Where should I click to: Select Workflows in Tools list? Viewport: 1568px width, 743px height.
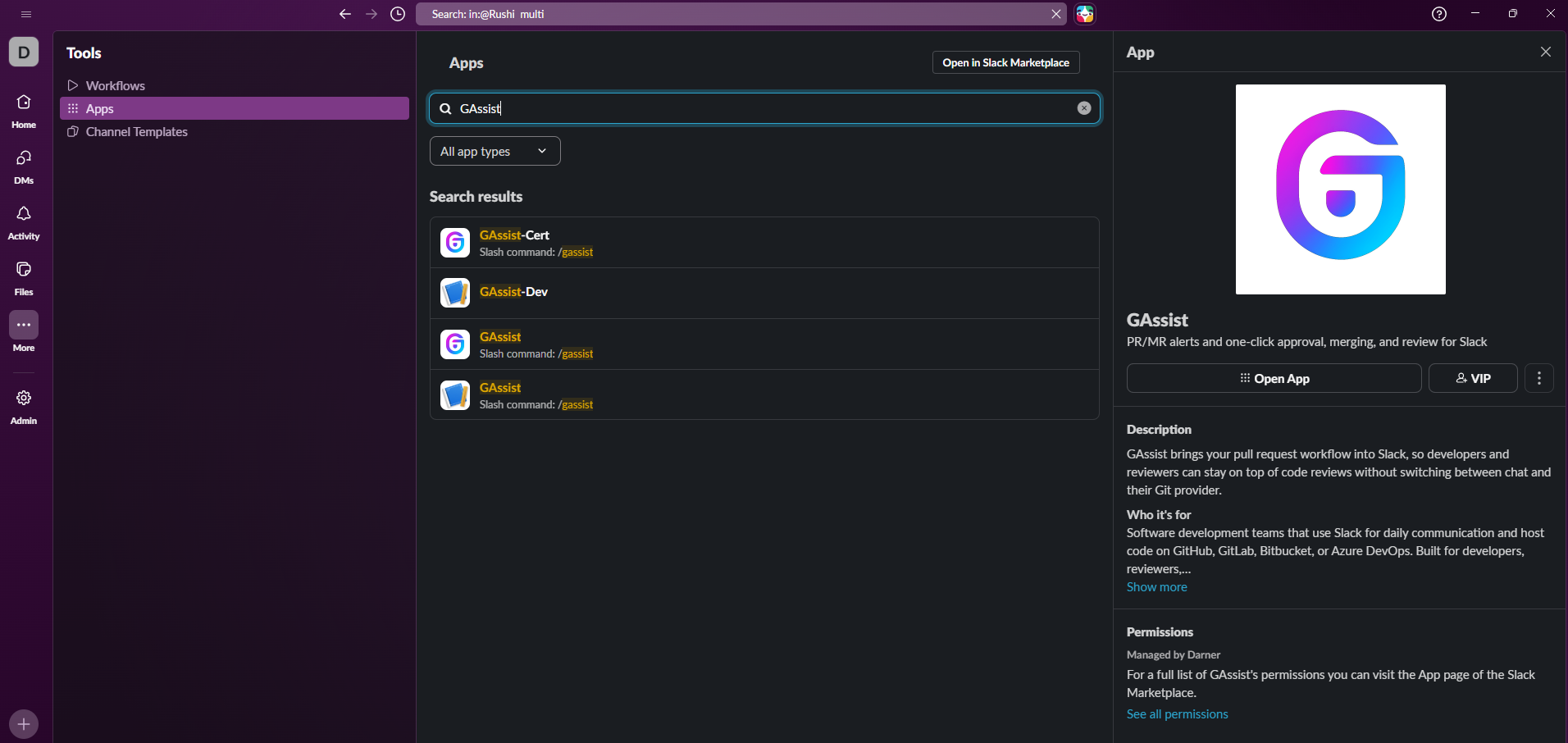[x=235, y=85]
